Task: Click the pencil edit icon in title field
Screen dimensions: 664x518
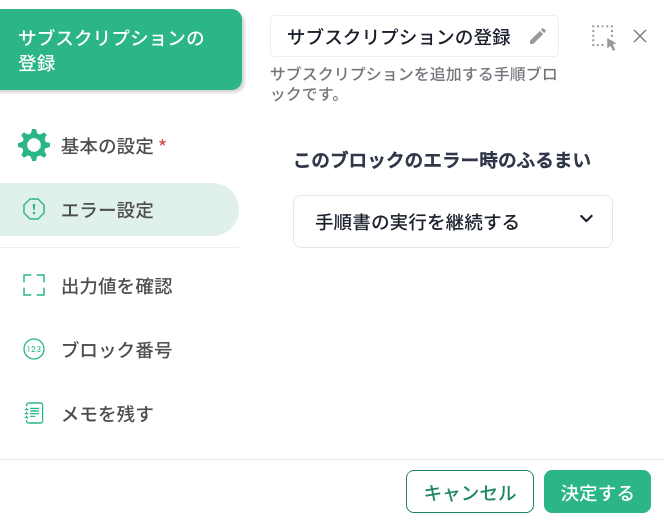Action: (x=538, y=36)
